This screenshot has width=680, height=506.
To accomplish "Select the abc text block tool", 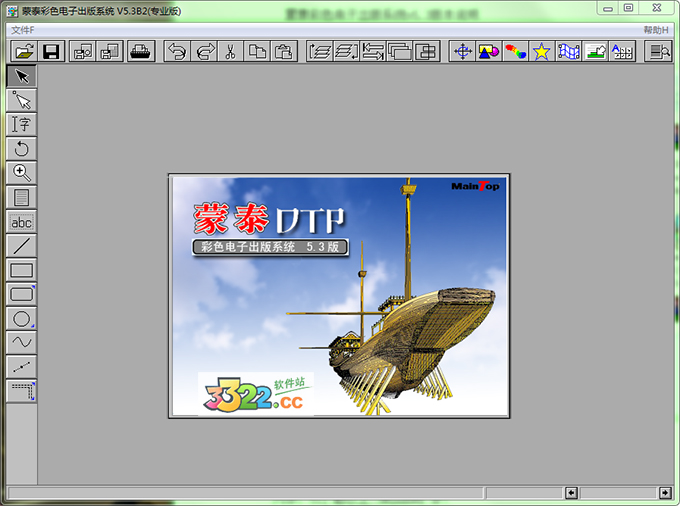I will pos(22,221).
